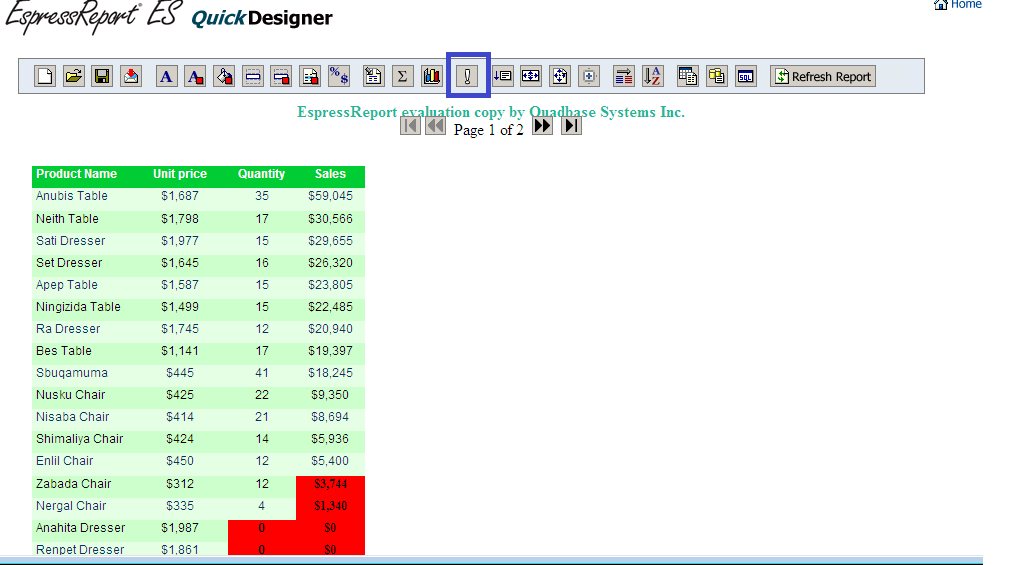Click the report header/title edit icon
The height and width of the screenshot is (565, 1017).
pyautogui.click(x=374, y=77)
